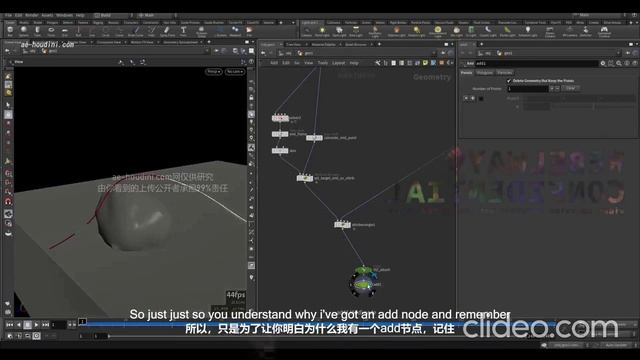
Task: Select the Box tool in Create shelf
Action: [x=10, y=31]
